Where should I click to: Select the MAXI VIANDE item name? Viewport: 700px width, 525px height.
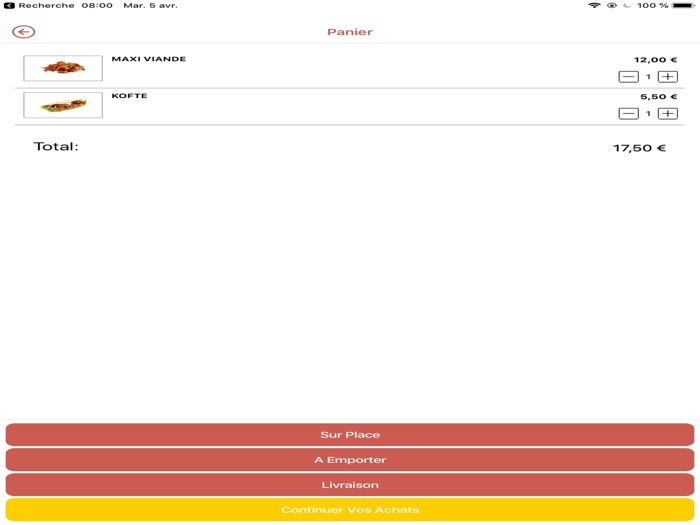[149, 59]
